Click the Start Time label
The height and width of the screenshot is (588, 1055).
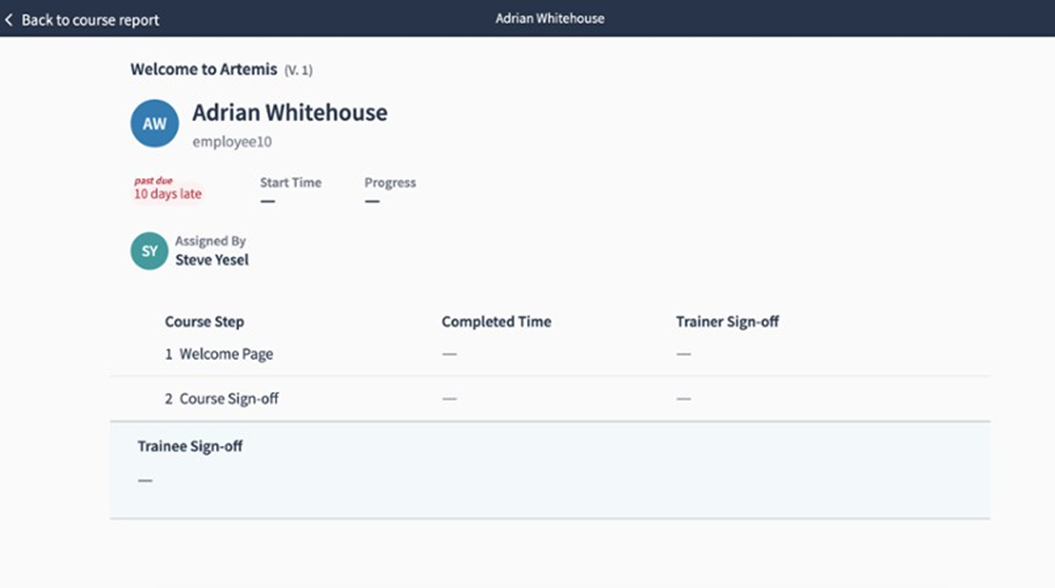point(290,183)
